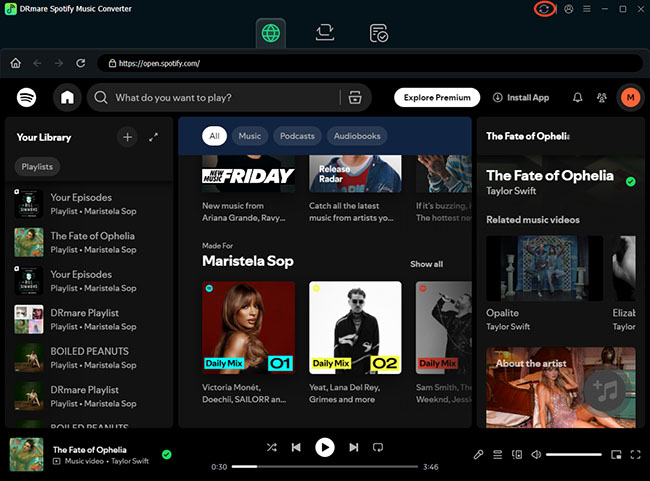
Task: Click Show all for Made For section
Action: click(x=427, y=264)
